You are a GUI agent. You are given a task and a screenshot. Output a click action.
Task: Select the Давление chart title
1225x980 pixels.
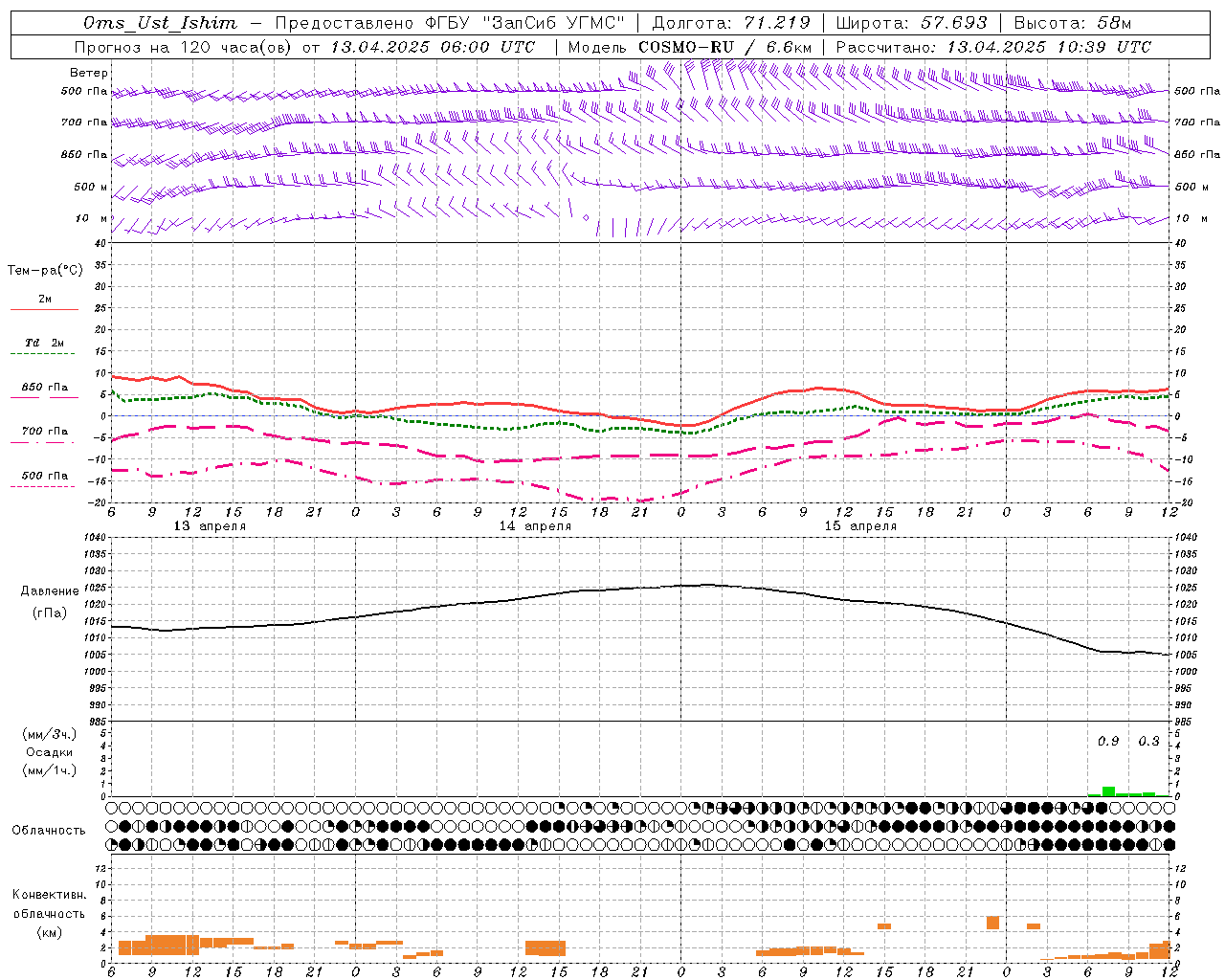50,591
